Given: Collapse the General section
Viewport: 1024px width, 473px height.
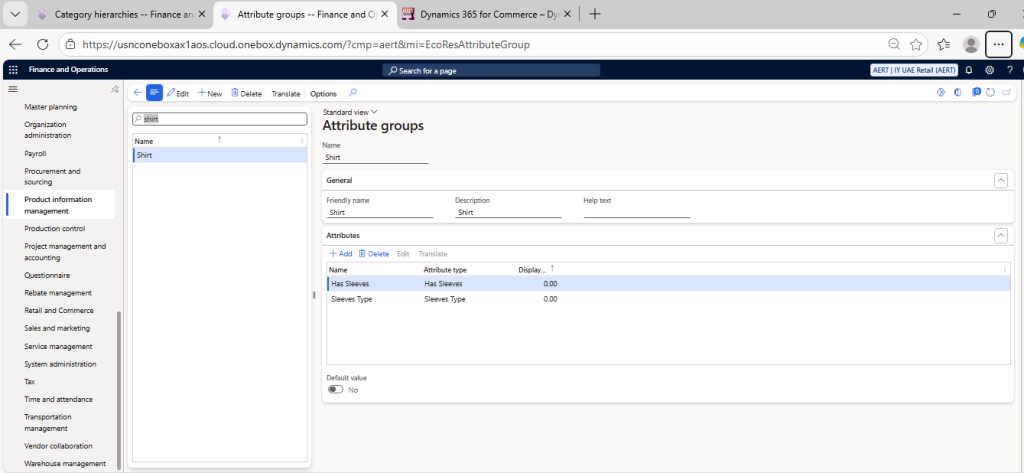Looking at the screenshot, I should (999, 180).
